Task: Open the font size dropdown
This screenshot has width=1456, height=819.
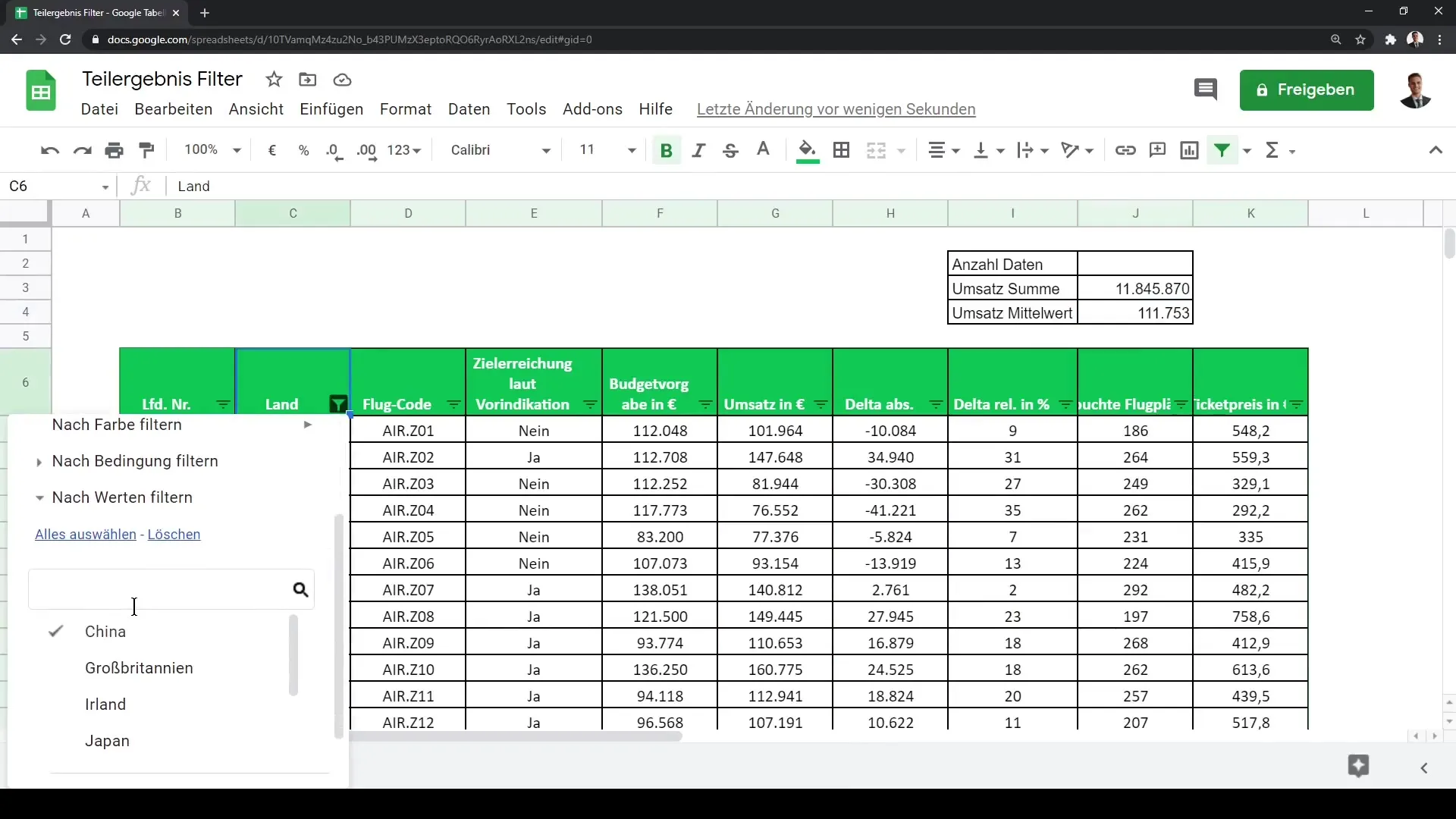Action: coord(607,150)
